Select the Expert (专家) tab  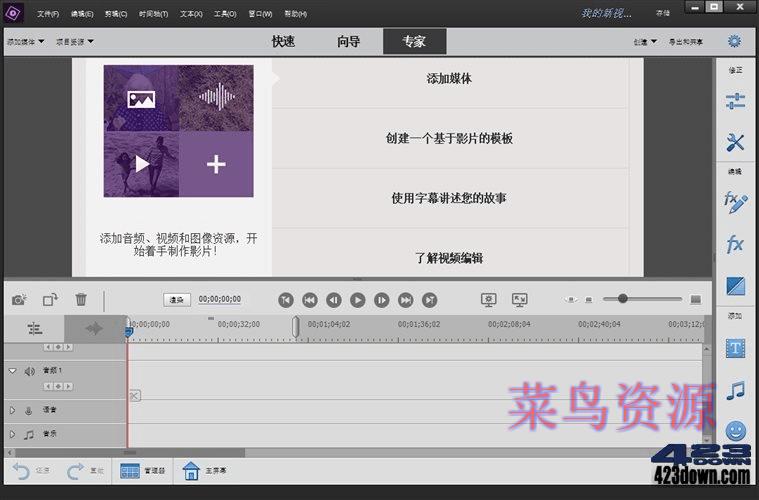pos(414,41)
